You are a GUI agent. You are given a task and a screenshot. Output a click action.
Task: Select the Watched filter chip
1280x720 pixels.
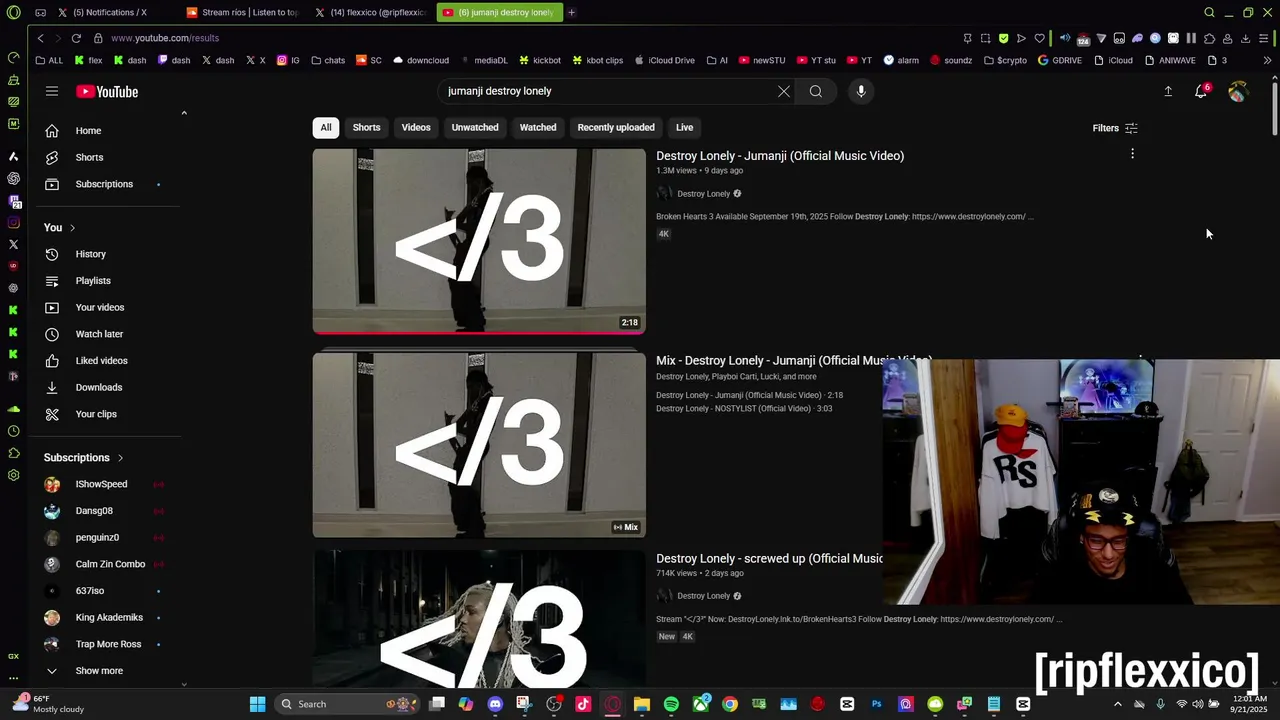pyautogui.click(x=538, y=127)
